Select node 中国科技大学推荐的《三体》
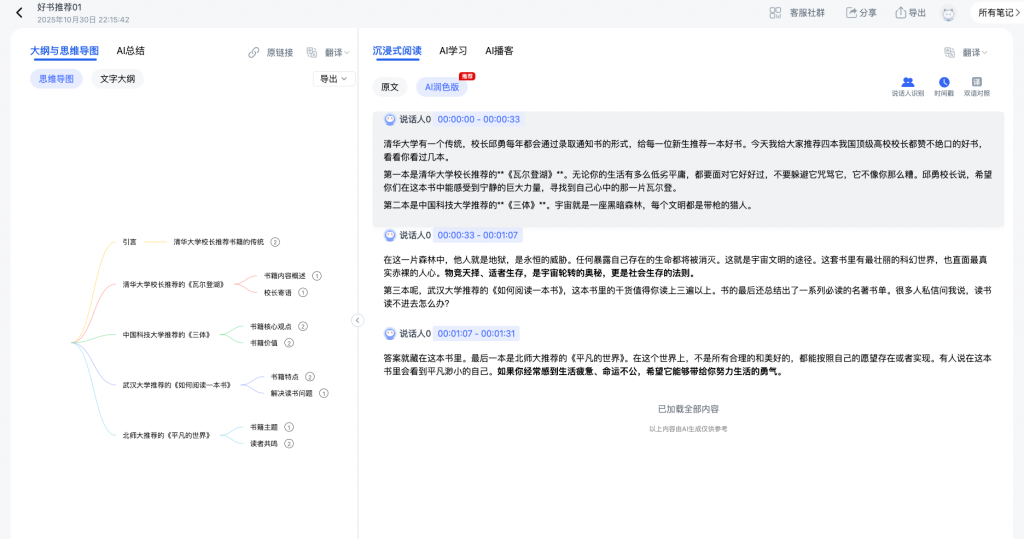This screenshot has width=1024, height=539. pyautogui.click(x=167, y=335)
